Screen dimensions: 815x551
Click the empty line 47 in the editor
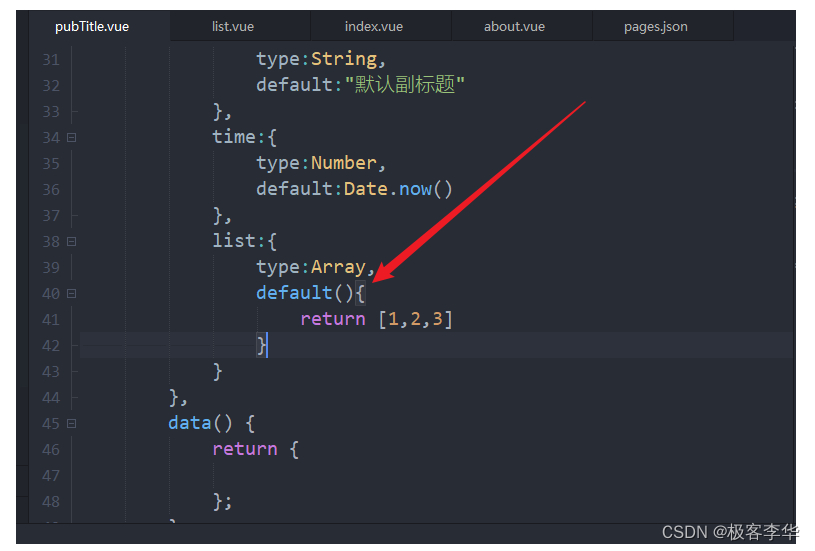[x=437, y=476]
